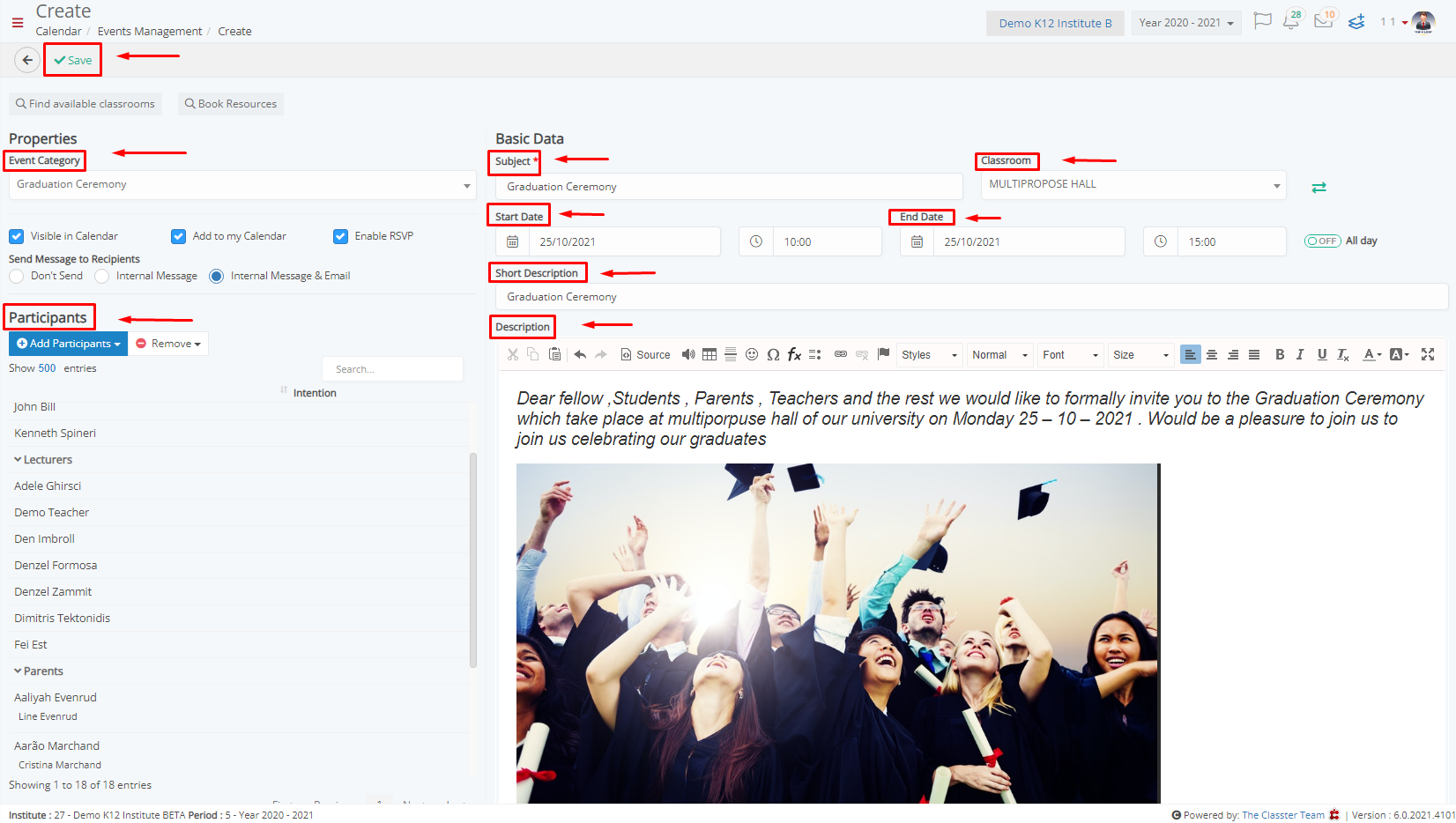The height and width of the screenshot is (823, 1456).
Task: Open the background color picker
Action: (1399, 354)
